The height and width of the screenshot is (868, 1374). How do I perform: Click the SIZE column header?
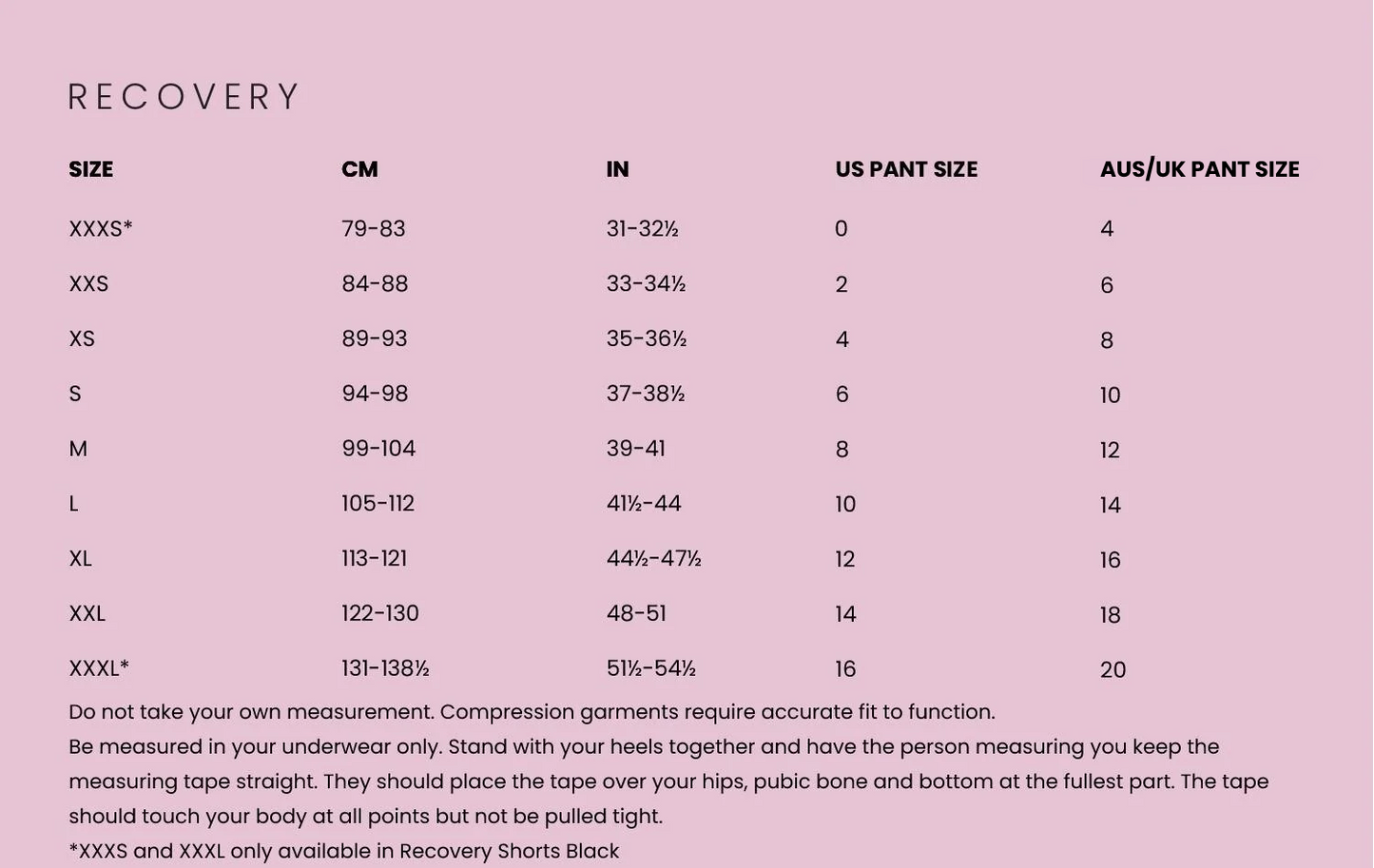click(x=90, y=169)
